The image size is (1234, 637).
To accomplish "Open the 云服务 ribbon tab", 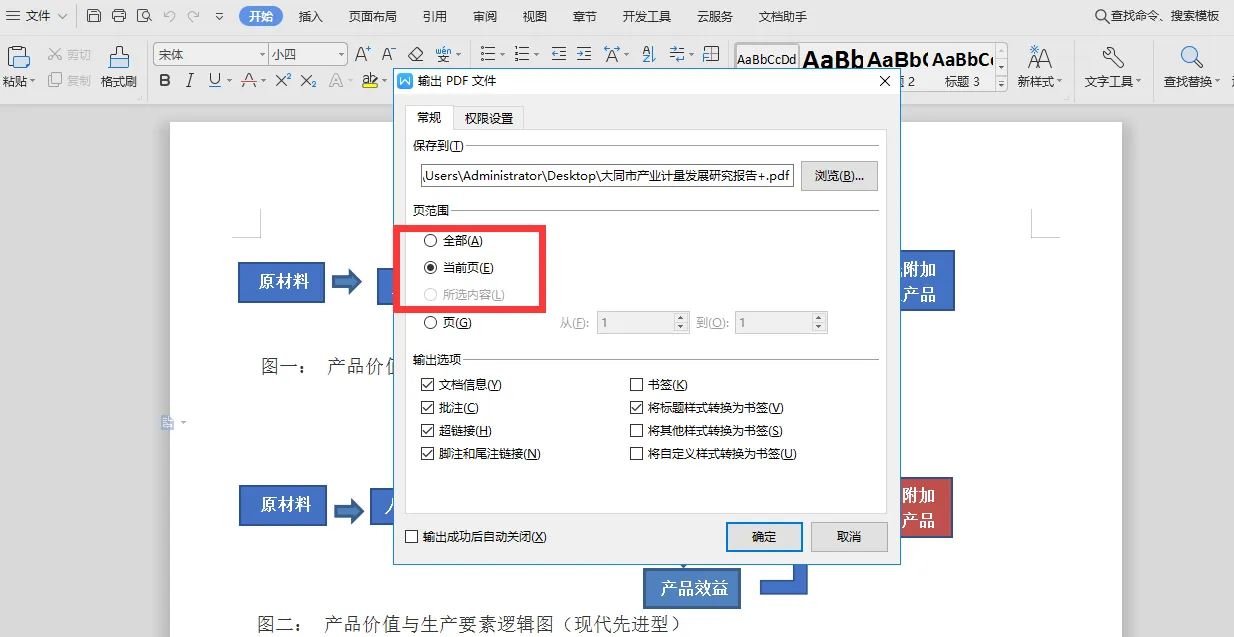I will point(715,17).
